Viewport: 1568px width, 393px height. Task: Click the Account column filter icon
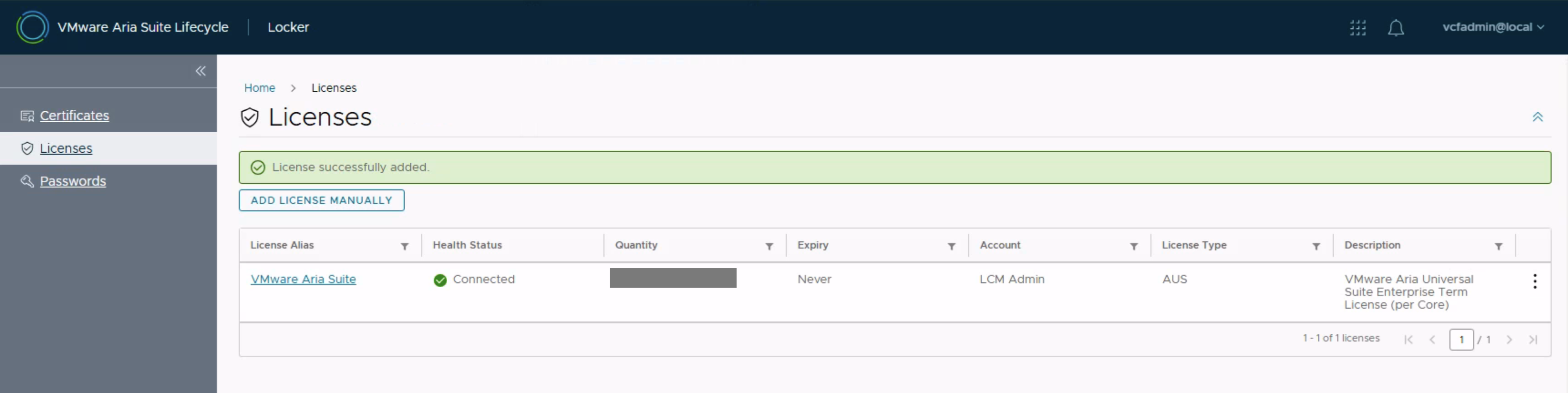[1134, 246]
